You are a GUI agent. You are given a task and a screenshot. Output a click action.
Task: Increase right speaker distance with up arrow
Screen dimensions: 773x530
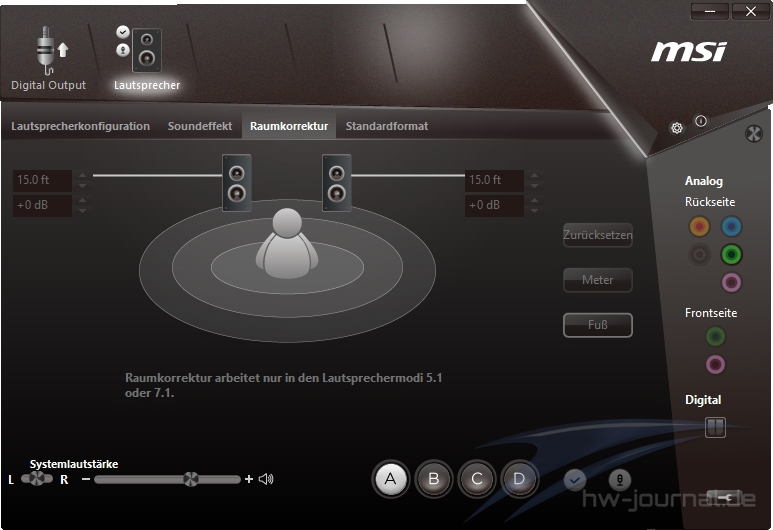click(534, 175)
